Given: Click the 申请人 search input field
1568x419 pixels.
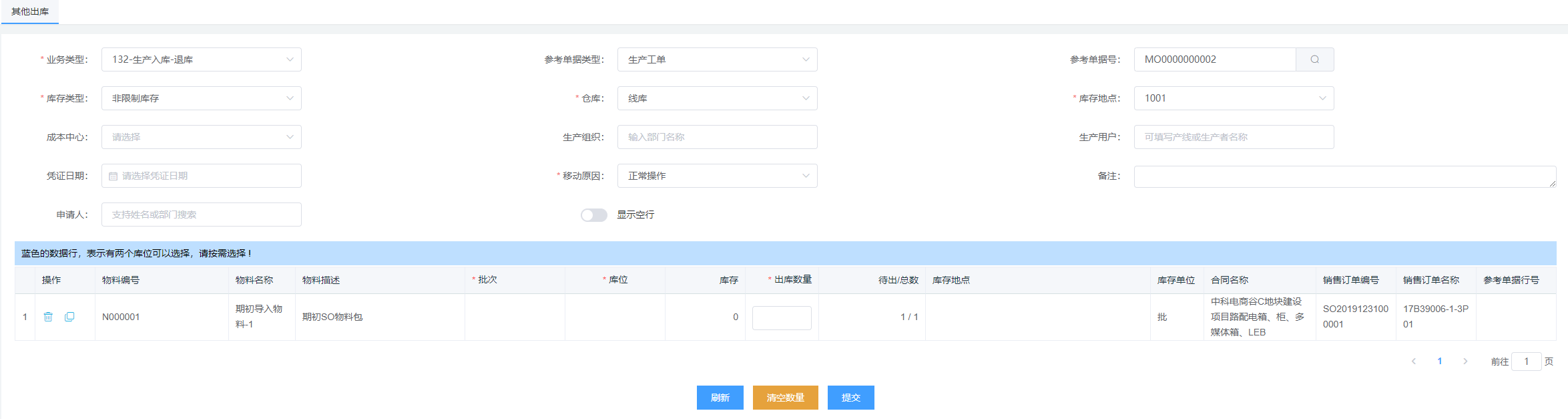Looking at the screenshot, I should point(201,215).
